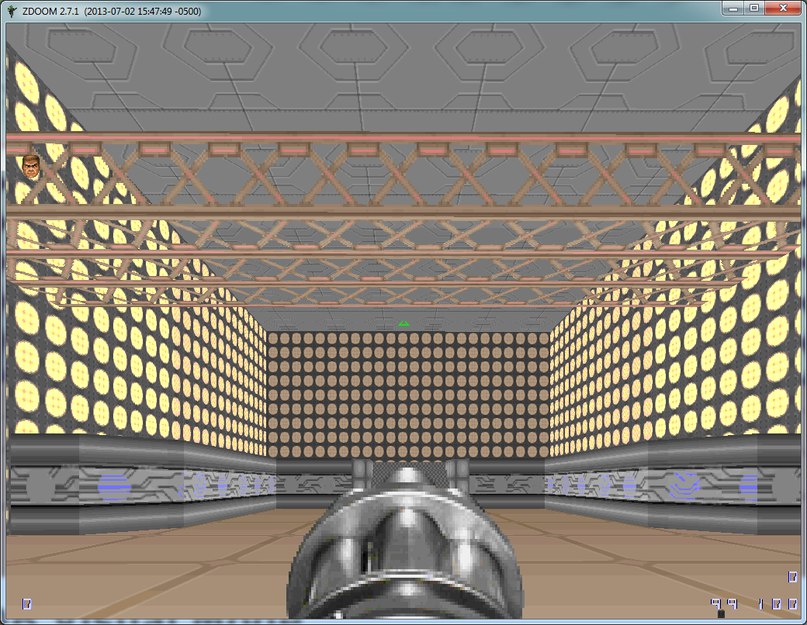This screenshot has width=807, height=625.
Task: Click the ZDOOM 2.7.1 title text
Action: pyautogui.click(x=112, y=11)
